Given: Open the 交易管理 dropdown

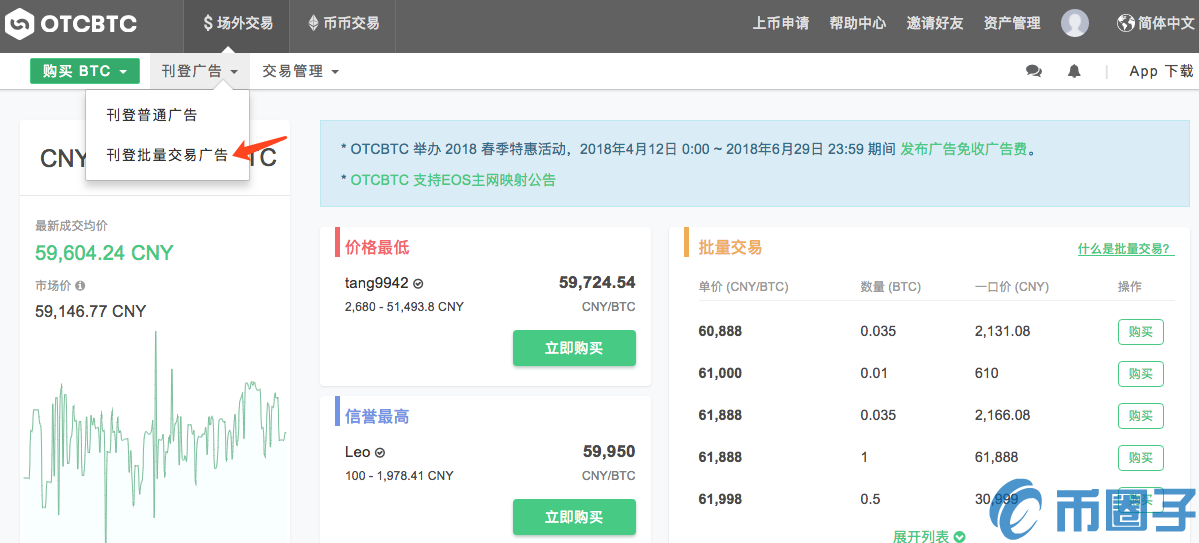Looking at the screenshot, I should point(300,71).
